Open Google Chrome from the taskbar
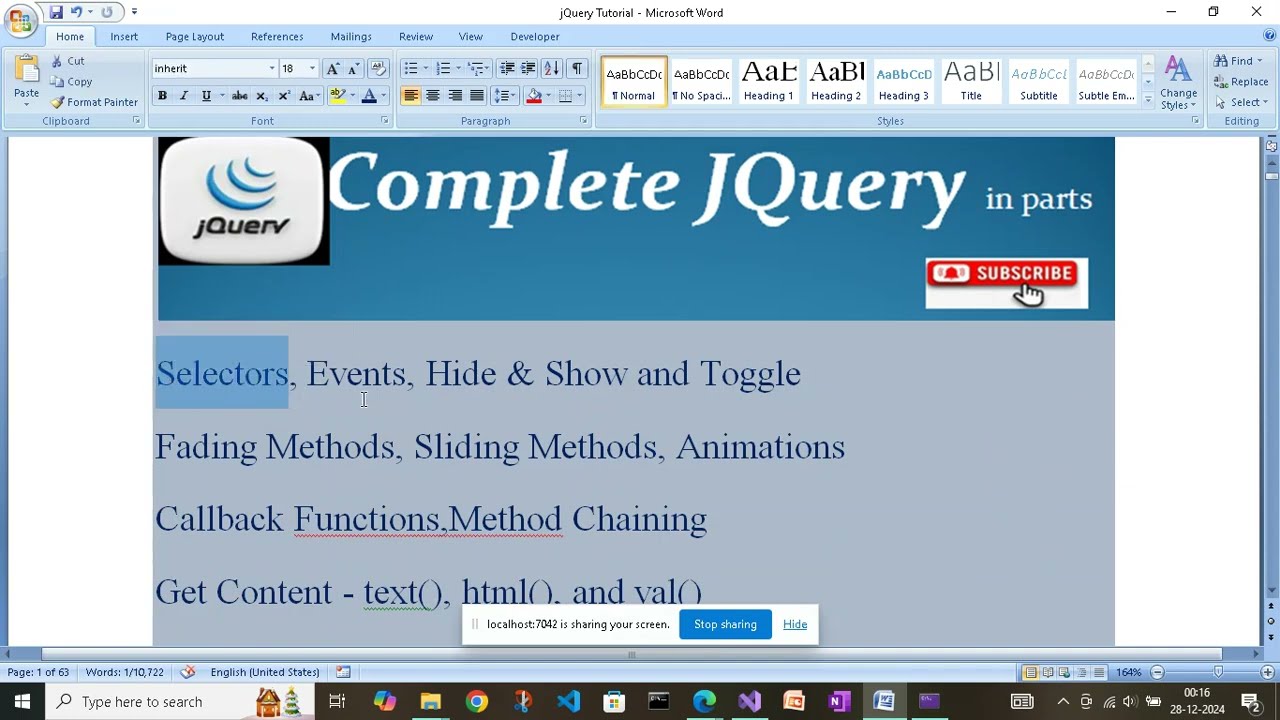Image resolution: width=1280 pixels, height=720 pixels. coord(476,702)
